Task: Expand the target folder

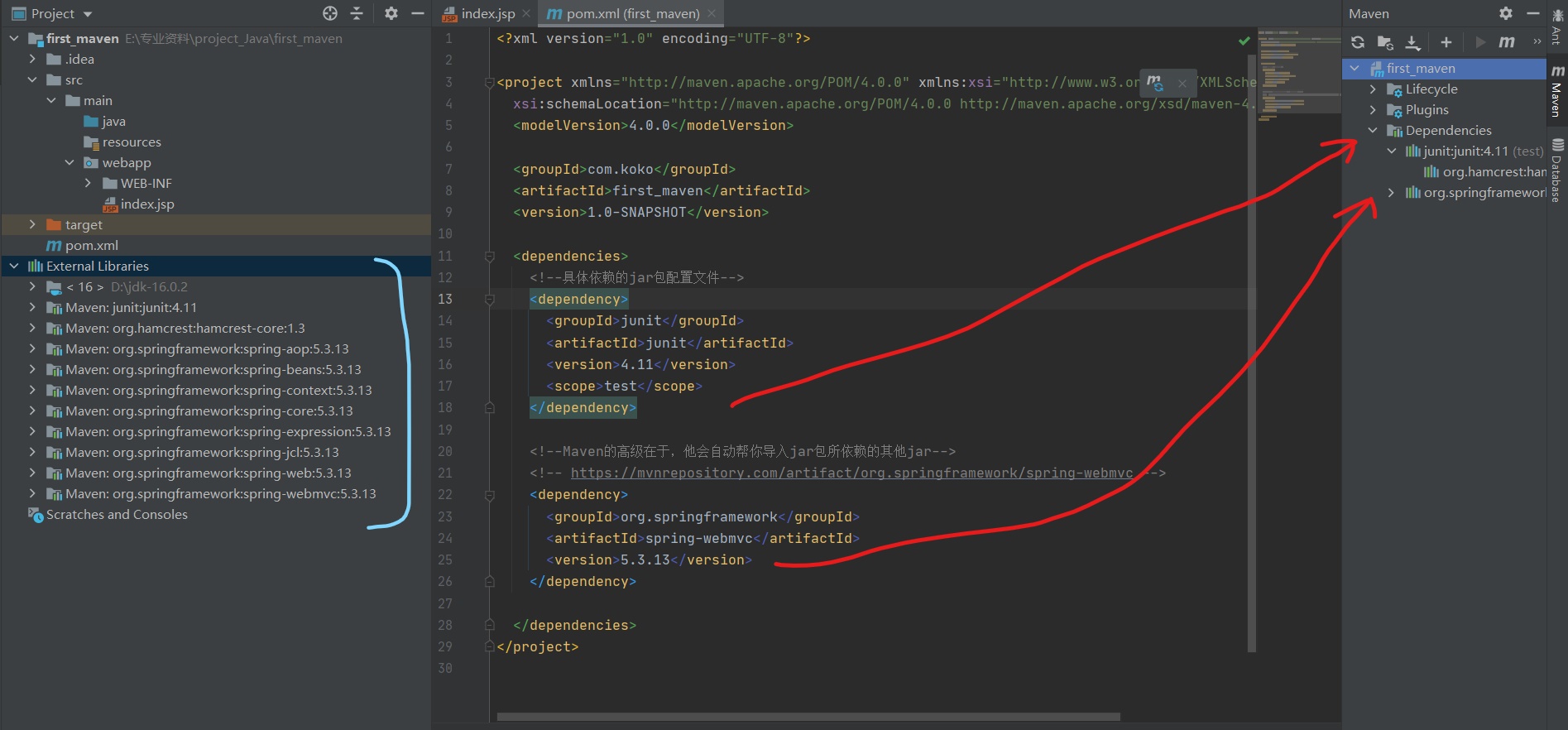Action: pyautogui.click(x=32, y=224)
